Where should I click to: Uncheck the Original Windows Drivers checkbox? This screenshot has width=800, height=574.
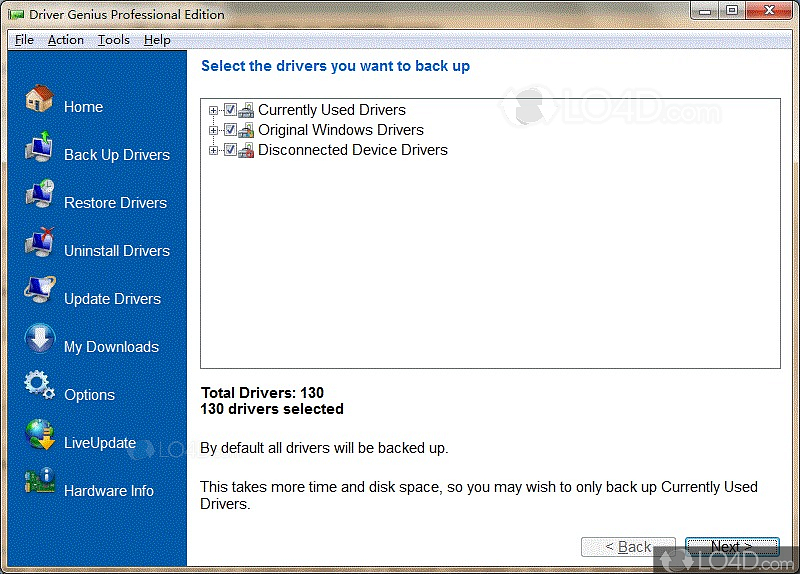[x=230, y=130]
